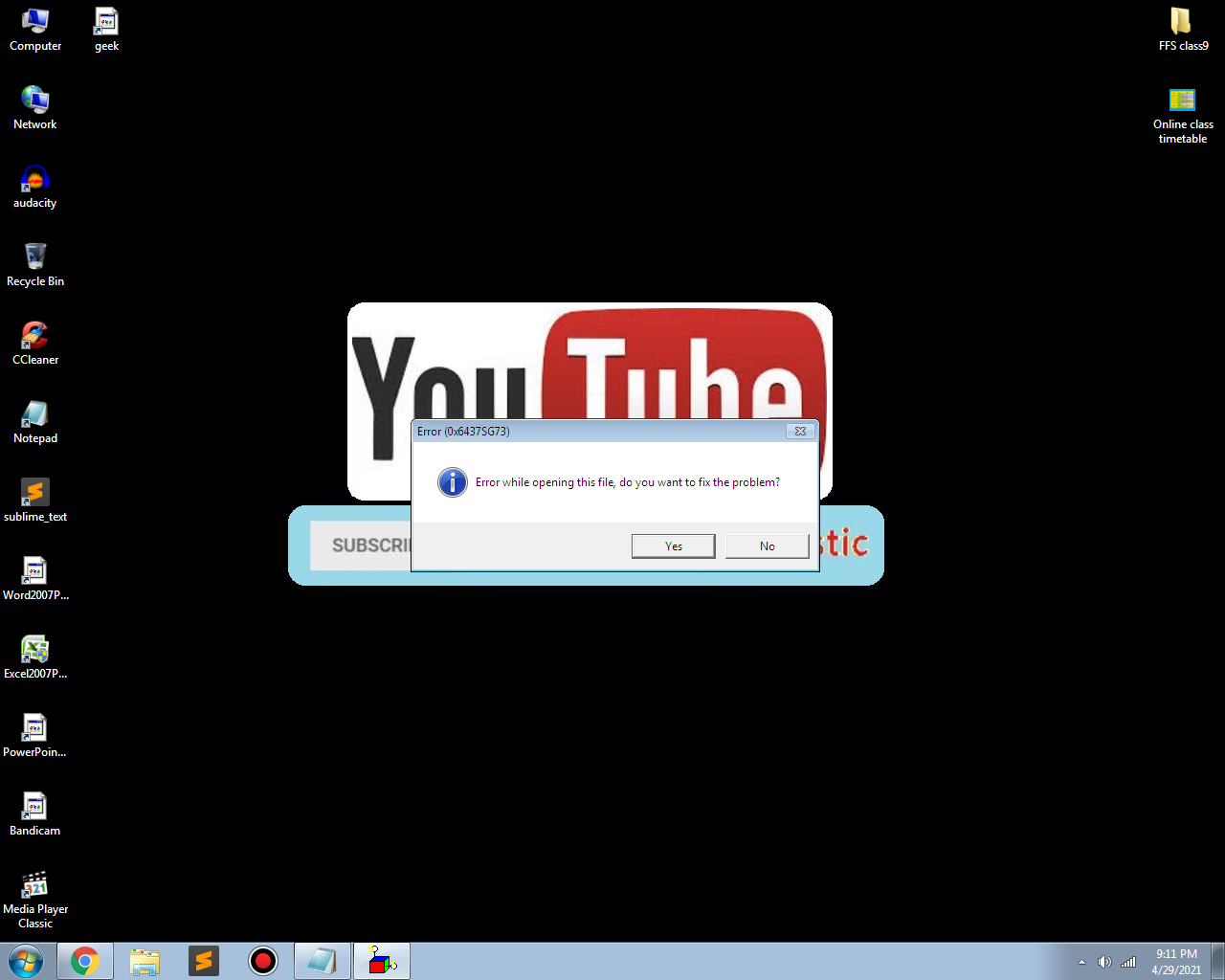Open the Network desktop icon
1225x980 pixels.
pyautogui.click(x=35, y=107)
